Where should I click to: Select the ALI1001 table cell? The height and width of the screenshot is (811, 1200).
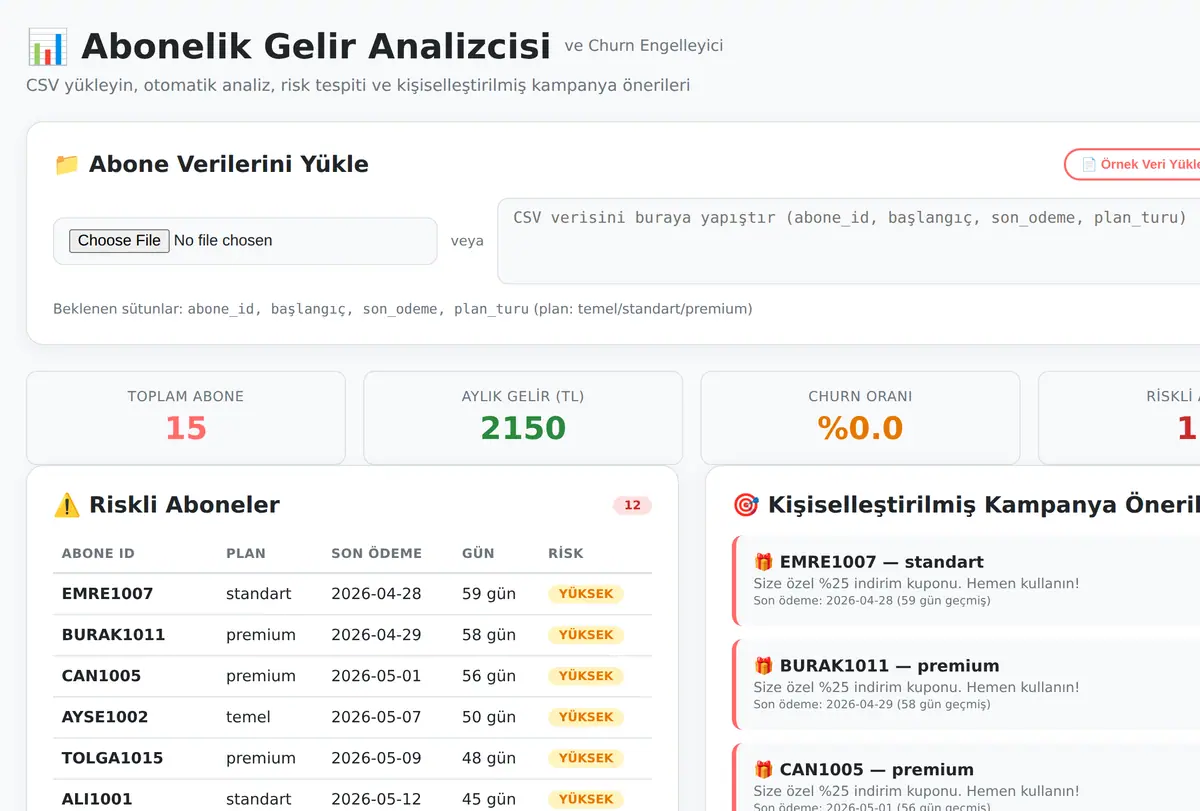(97, 799)
